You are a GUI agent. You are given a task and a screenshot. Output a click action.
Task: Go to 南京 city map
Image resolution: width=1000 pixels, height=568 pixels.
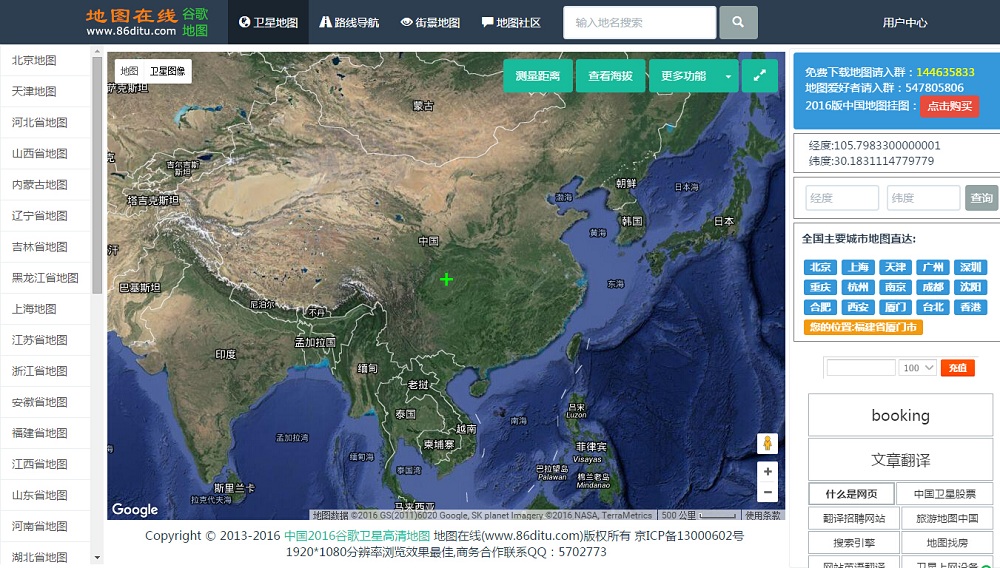coord(895,287)
